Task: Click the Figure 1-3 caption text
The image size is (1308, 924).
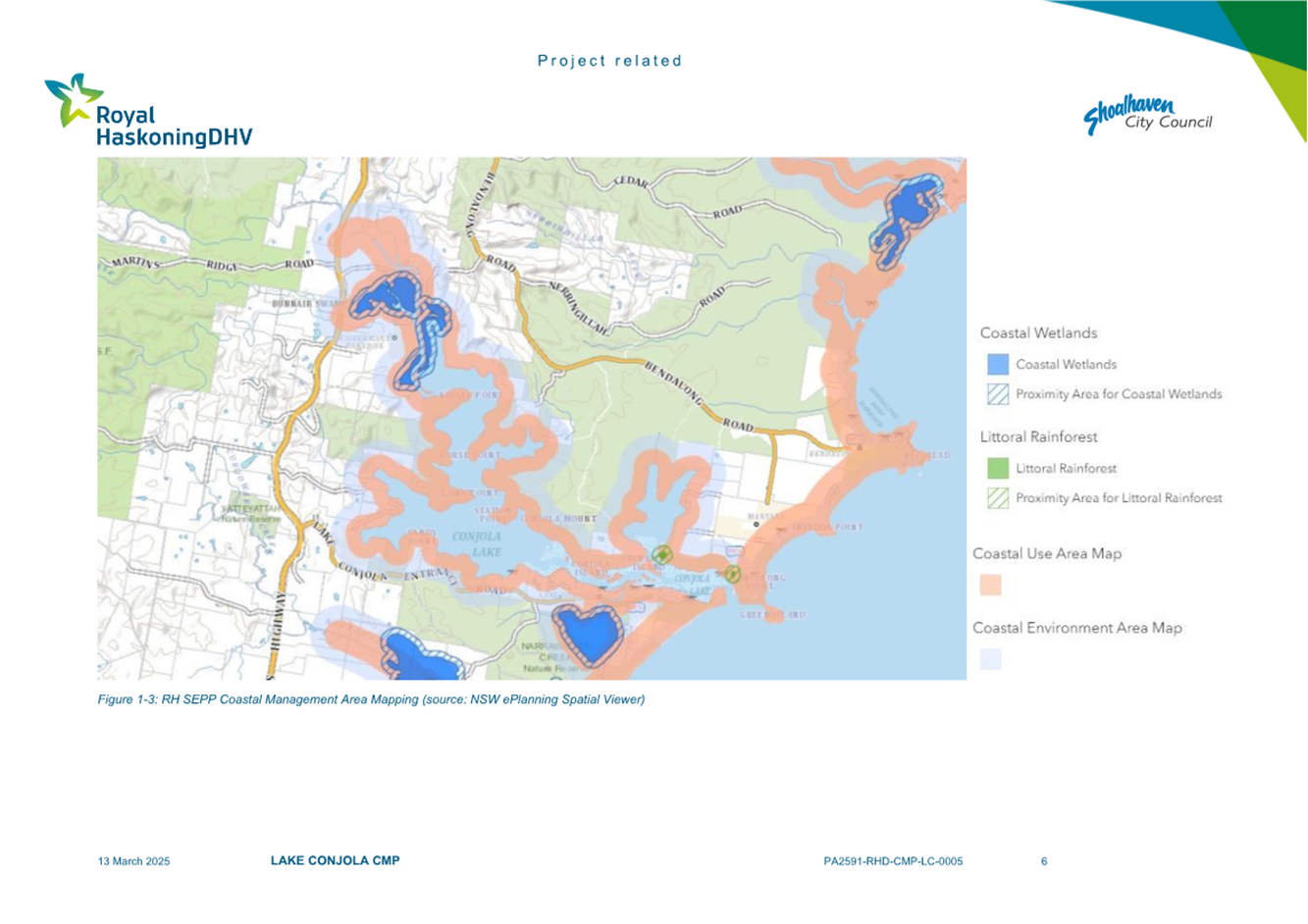Action: tap(371, 700)
